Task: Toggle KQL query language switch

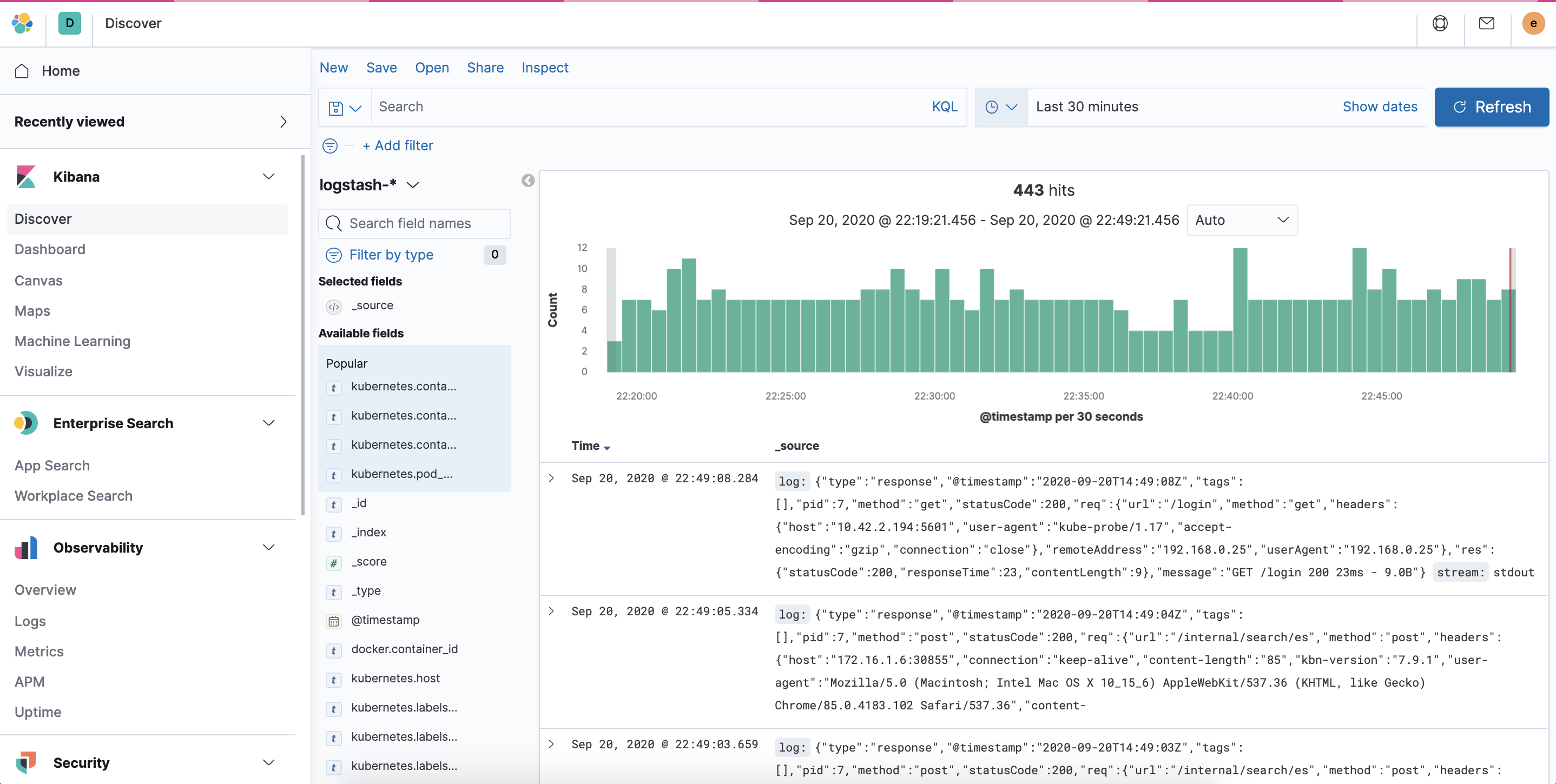Action: (x=944, y=107)
